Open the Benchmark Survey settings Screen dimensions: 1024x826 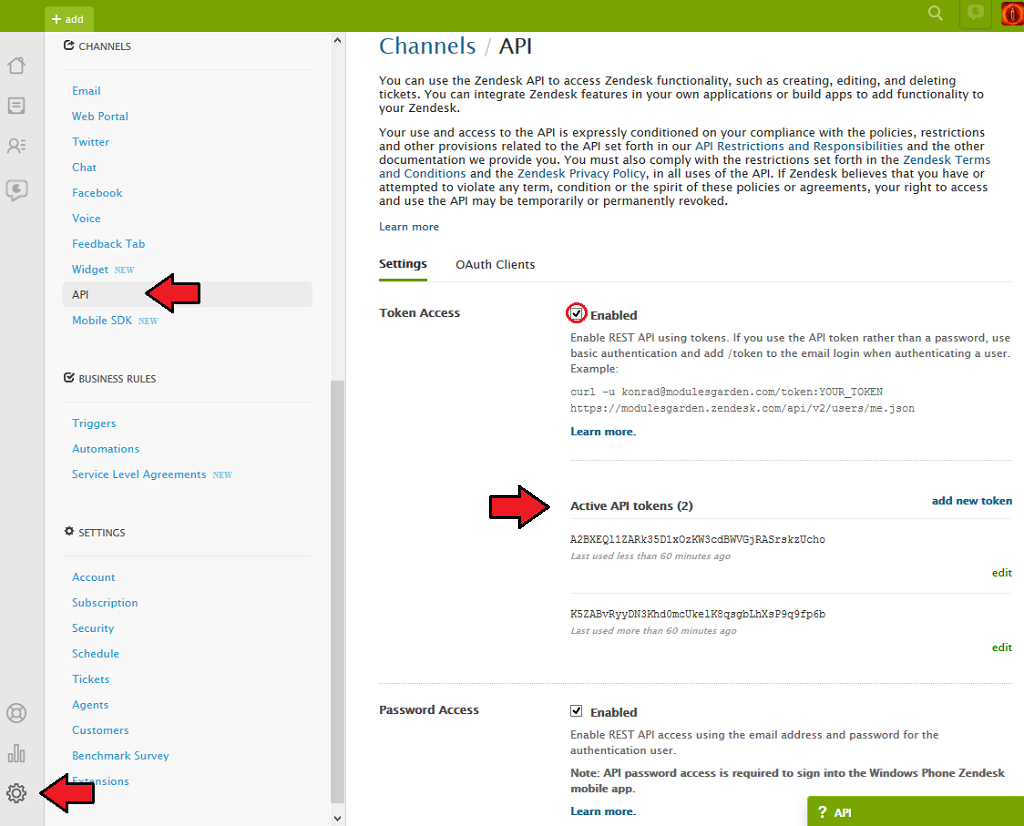(121, 755)
